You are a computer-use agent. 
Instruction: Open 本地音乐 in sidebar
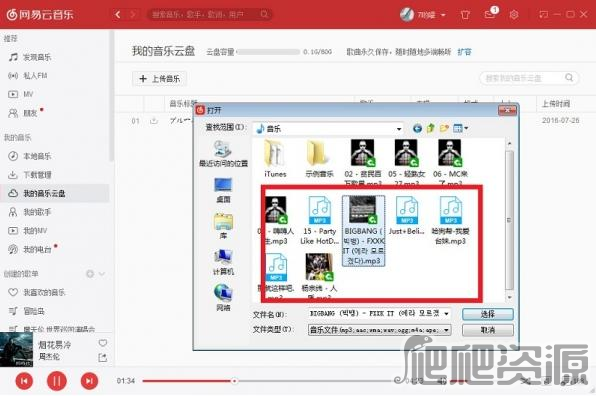(x=30, y=156)
